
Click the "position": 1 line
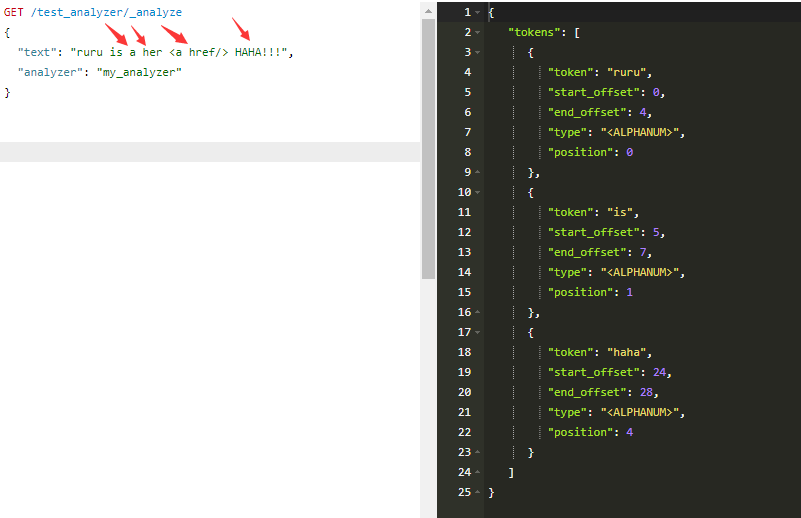click(x=591, y=292)
